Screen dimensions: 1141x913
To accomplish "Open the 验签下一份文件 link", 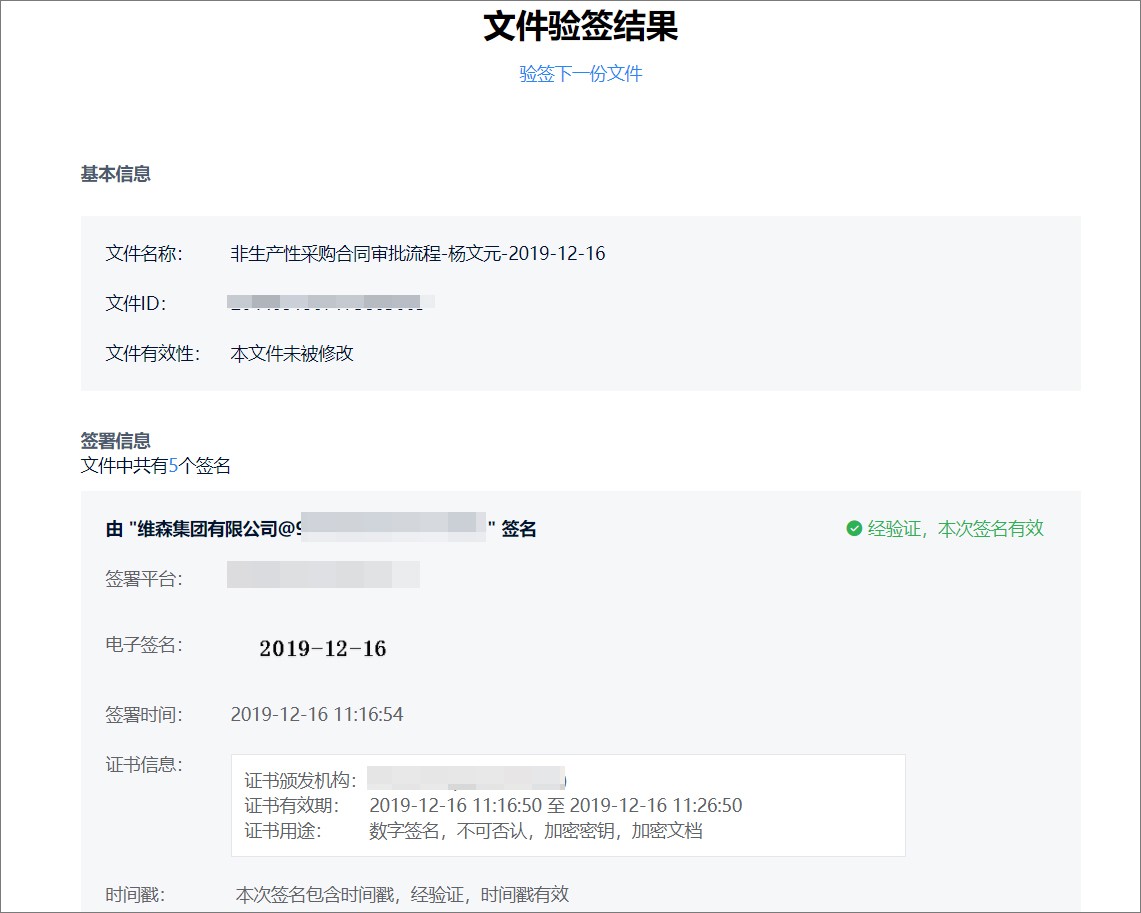I will (581, 74).
